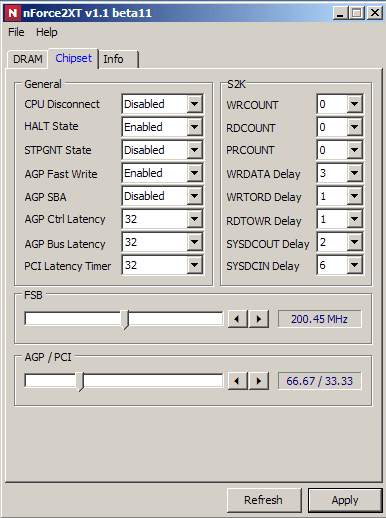Open the RDCOUNT dropdown

pyautogui.click(x=340, y=127)
